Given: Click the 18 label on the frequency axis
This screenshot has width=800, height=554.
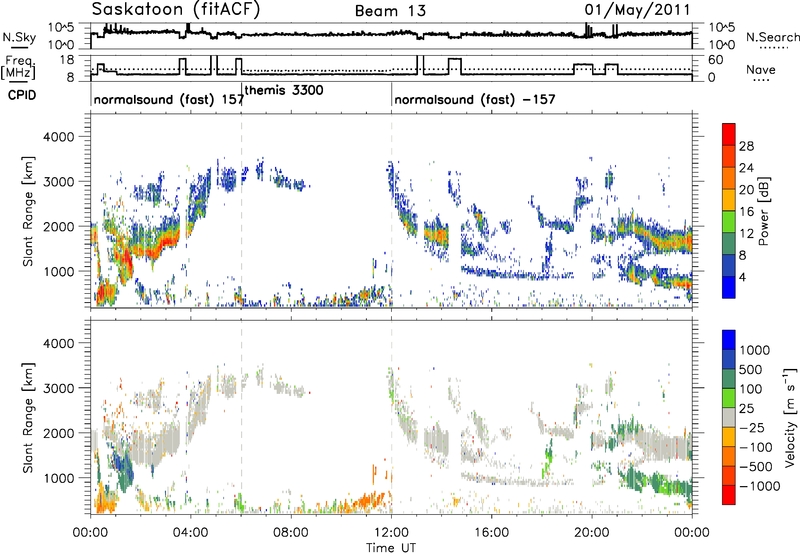Looking at the screenshot, I should point(67,60).
